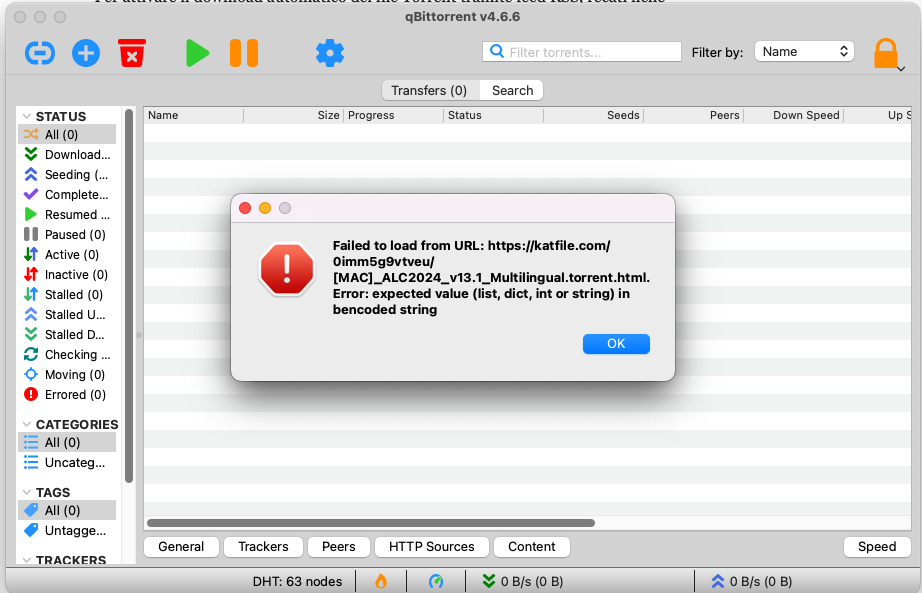Viewport: 922px width, 593px height.
Task: Select All (0) under TAGS
Action: [67, 511]
